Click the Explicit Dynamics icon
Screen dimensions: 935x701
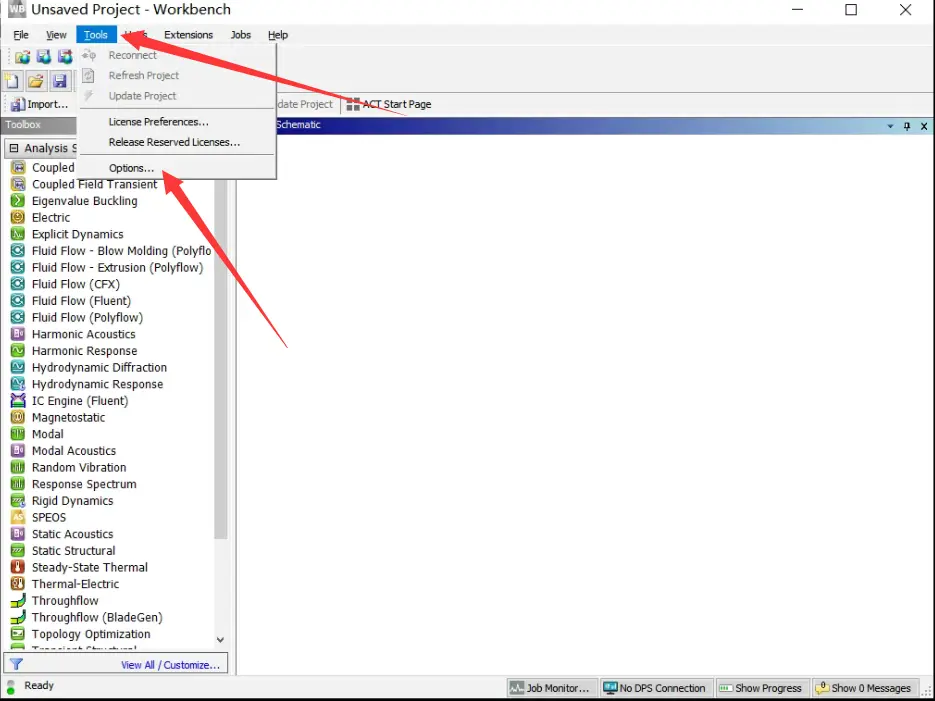(x=18, y=234)
